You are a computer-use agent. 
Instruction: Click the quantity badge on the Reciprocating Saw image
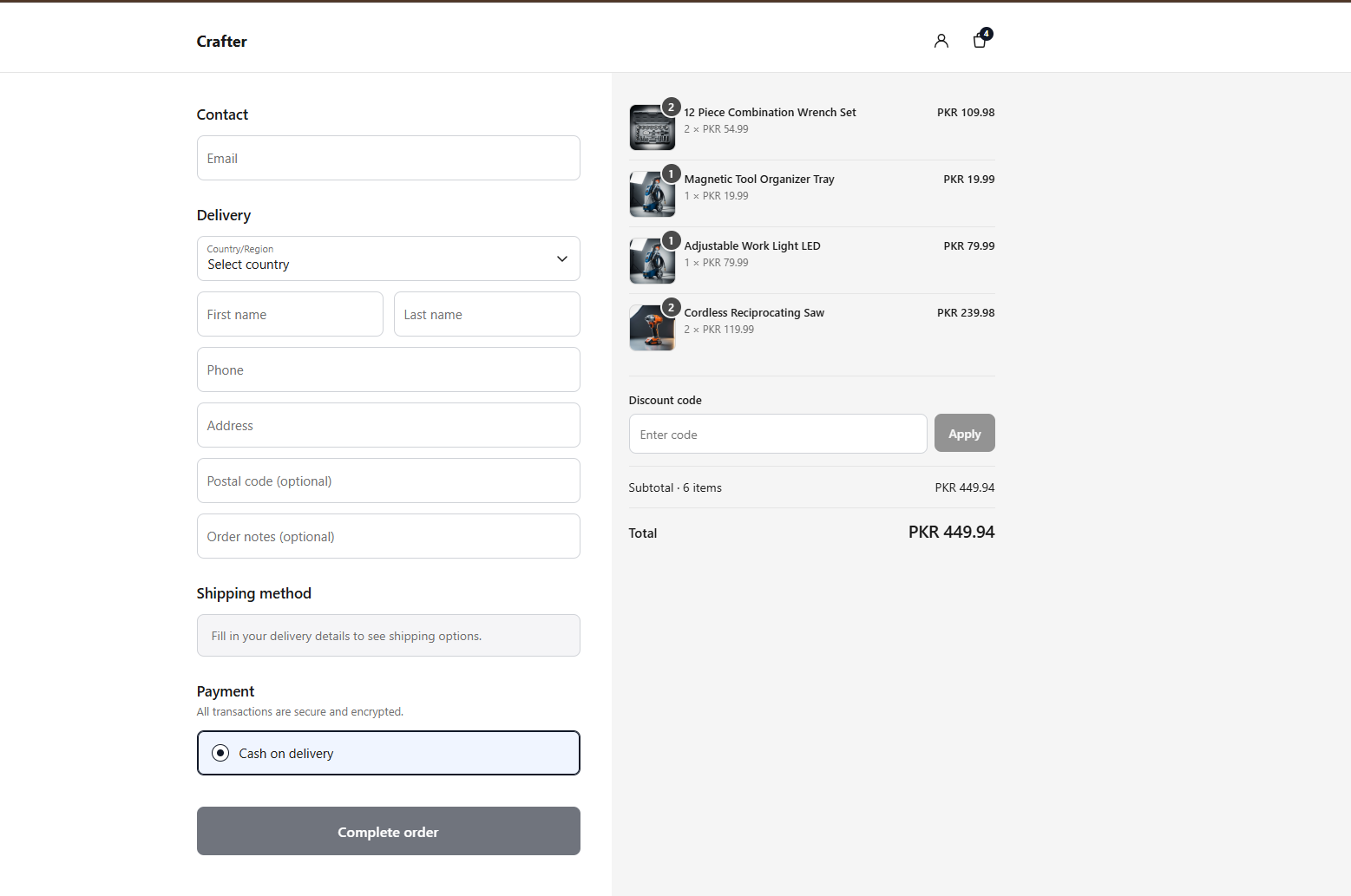point(671,307)
